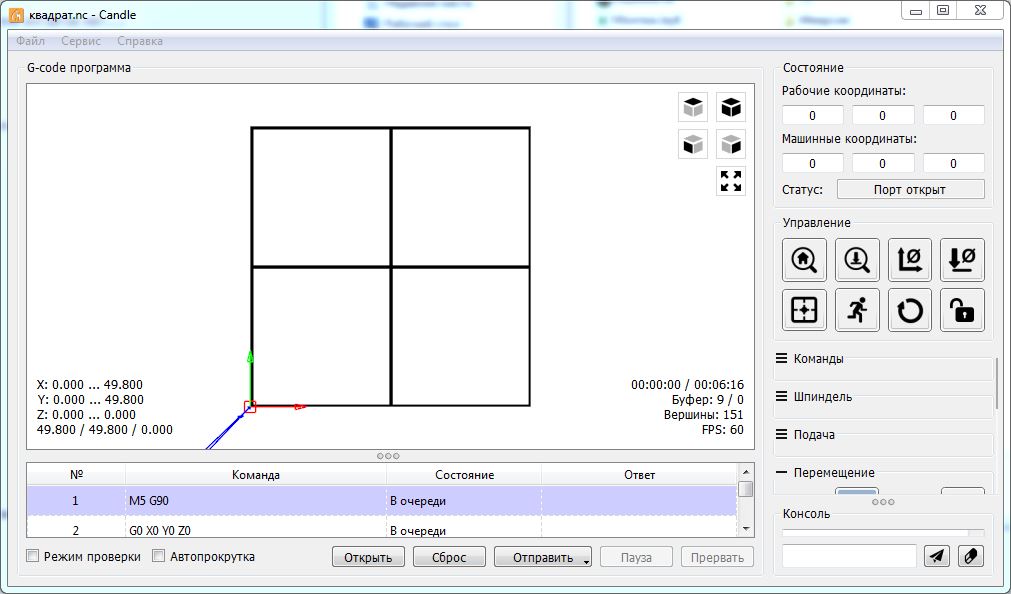Open the Справка menu
The height and width of the screenshot is (594, 1011).
[140, 41]
